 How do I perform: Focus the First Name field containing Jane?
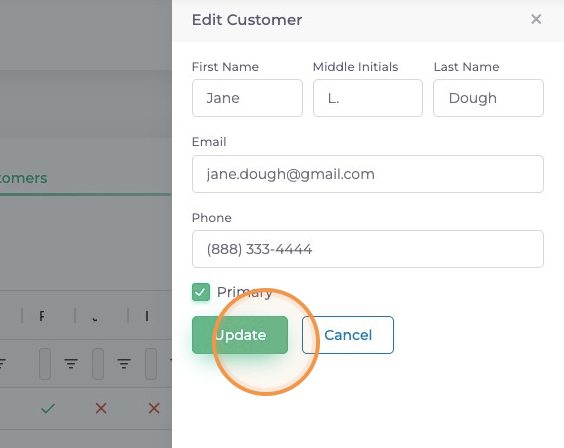(x=247, y=98)
